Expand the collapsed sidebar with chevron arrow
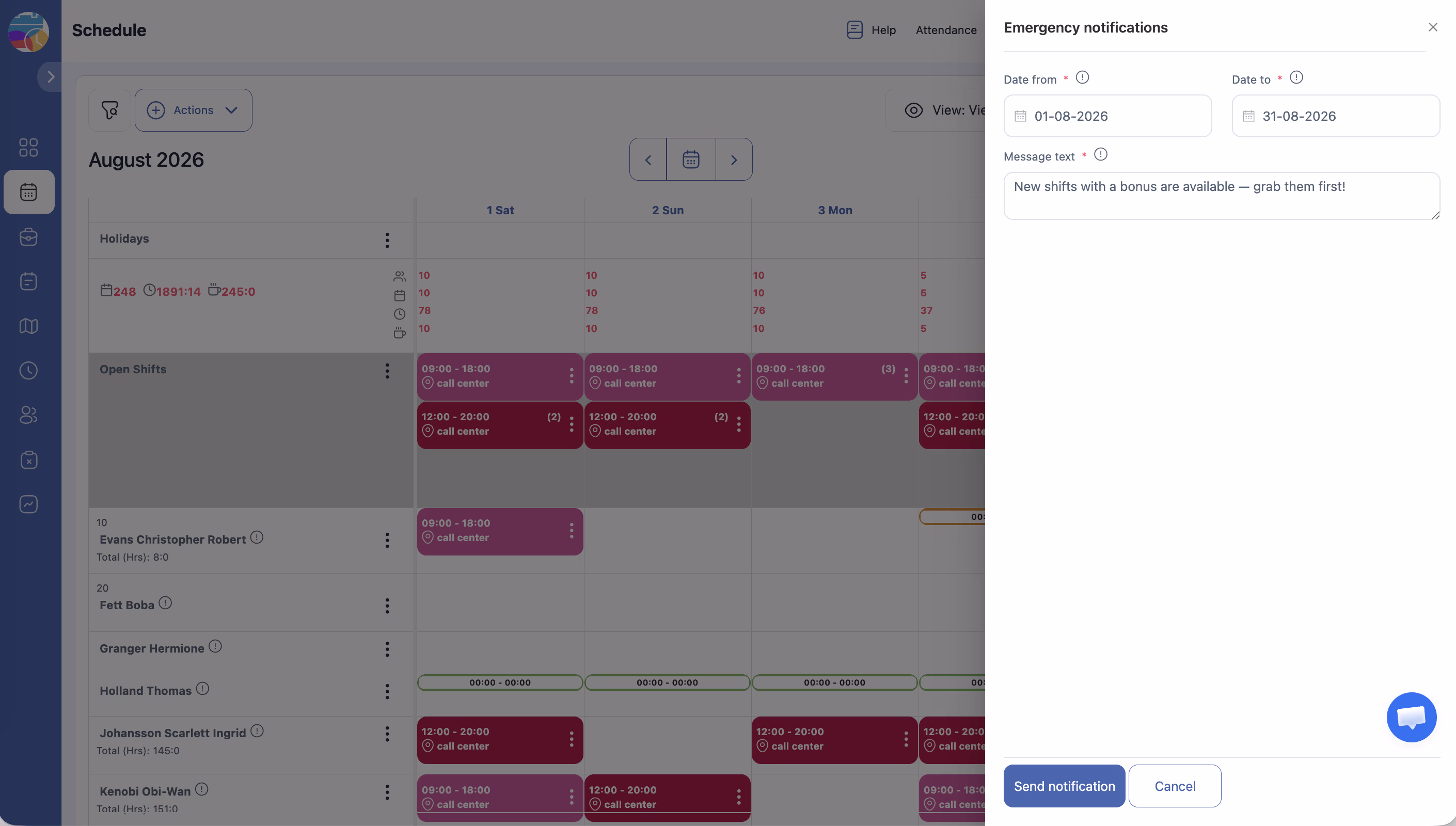 point(51,76)
